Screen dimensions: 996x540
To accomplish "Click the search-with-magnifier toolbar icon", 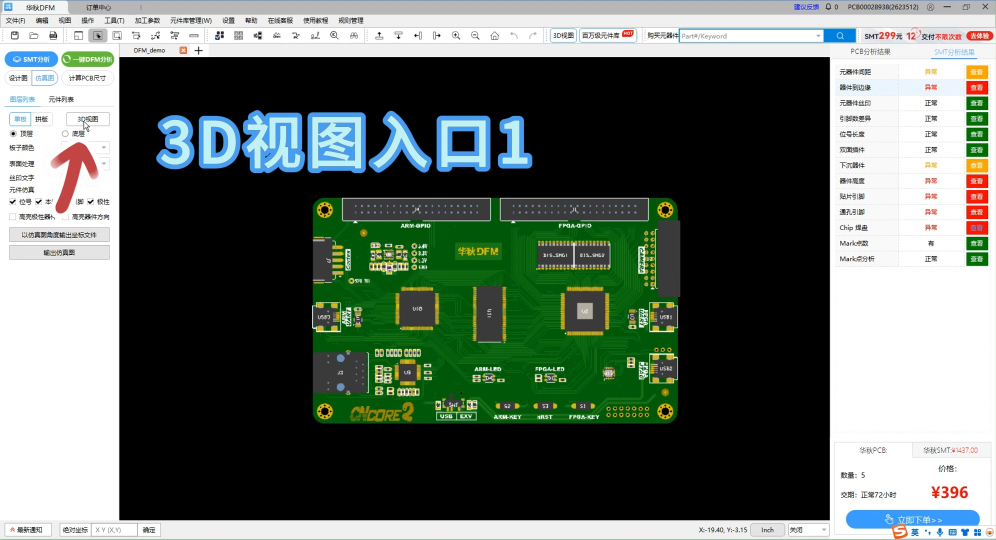I will point(334,36).
